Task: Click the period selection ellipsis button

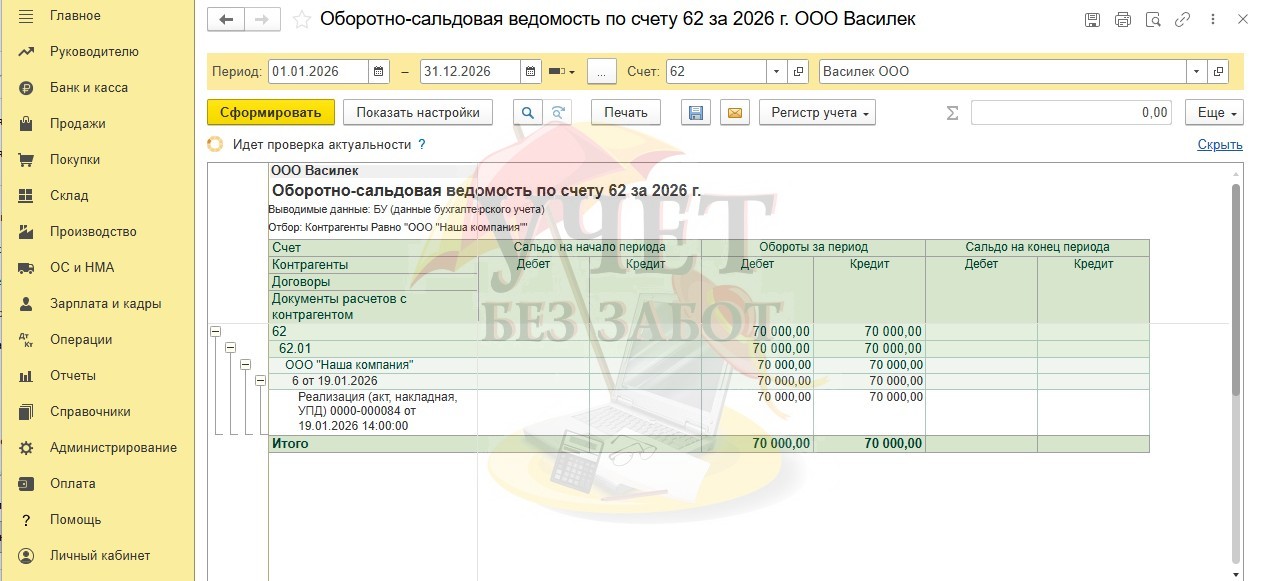Action: 602,72
